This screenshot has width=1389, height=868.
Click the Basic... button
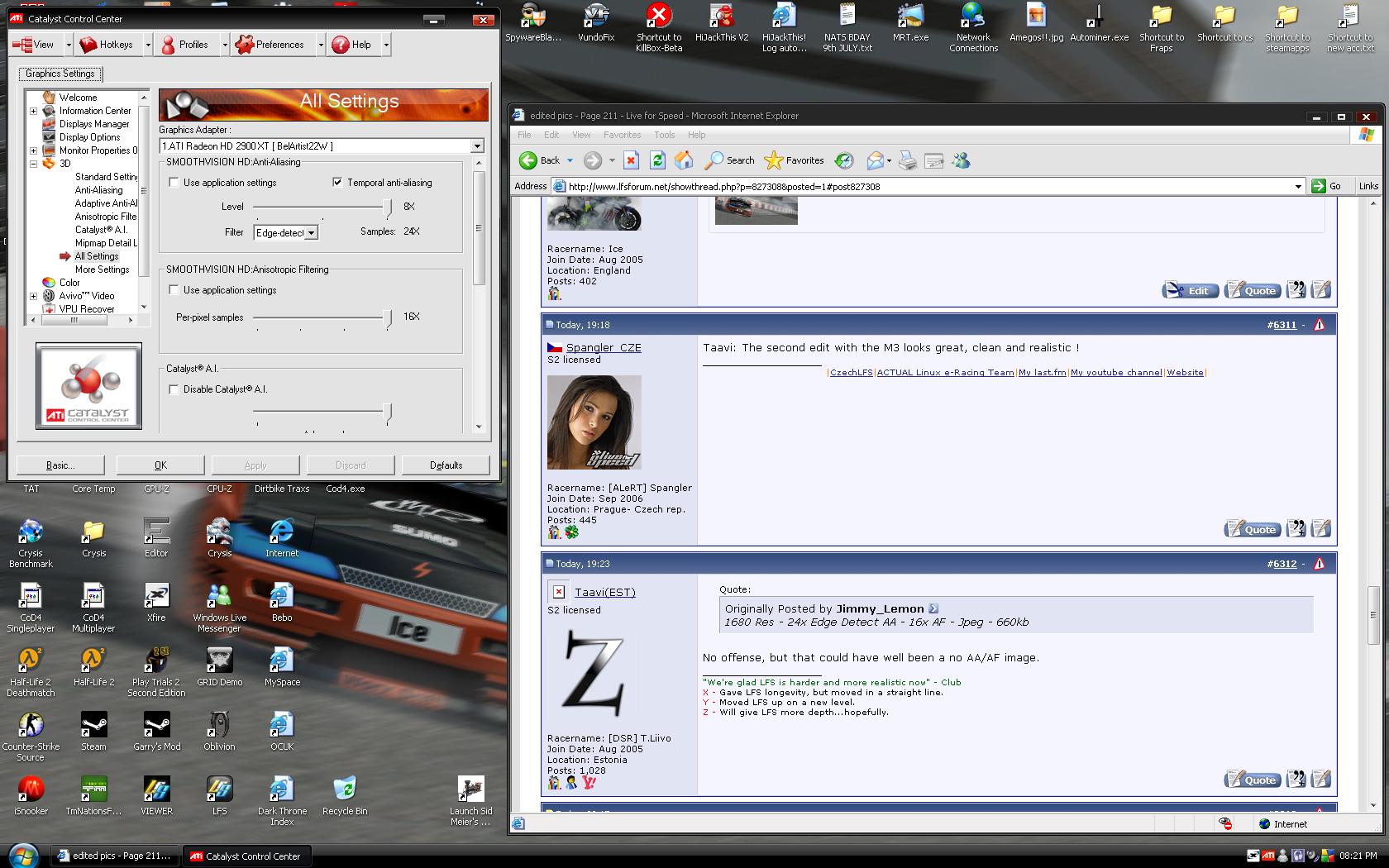[x=60, y=465]
